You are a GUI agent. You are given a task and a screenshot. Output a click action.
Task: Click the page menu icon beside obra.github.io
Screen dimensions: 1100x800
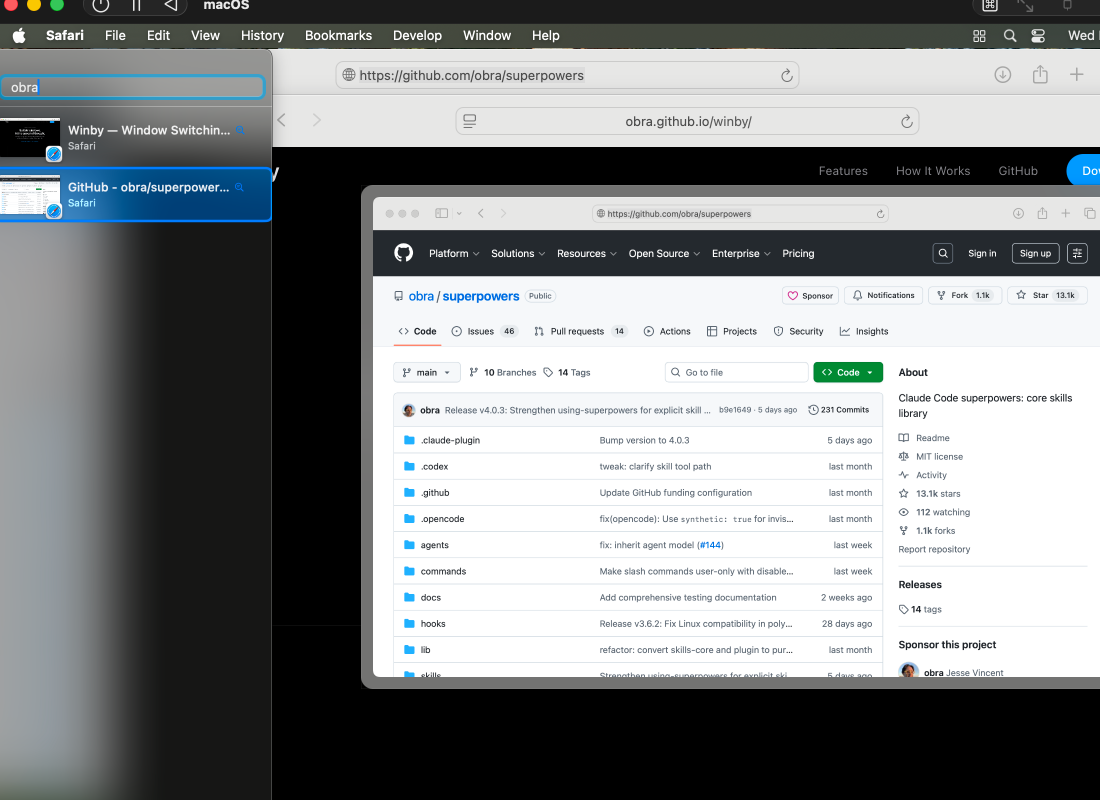[x=470, y=121]
